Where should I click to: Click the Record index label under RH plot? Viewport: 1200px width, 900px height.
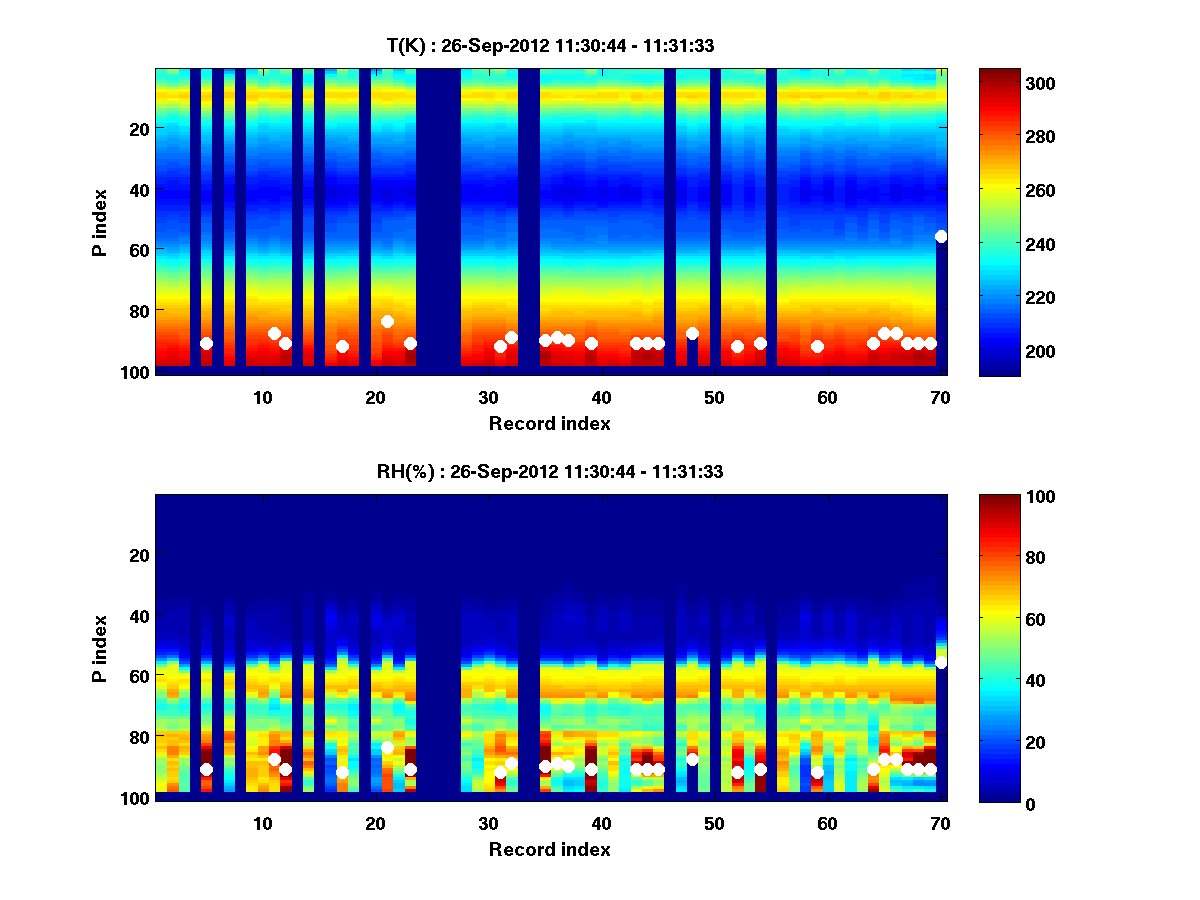click(x=549, y=850)
